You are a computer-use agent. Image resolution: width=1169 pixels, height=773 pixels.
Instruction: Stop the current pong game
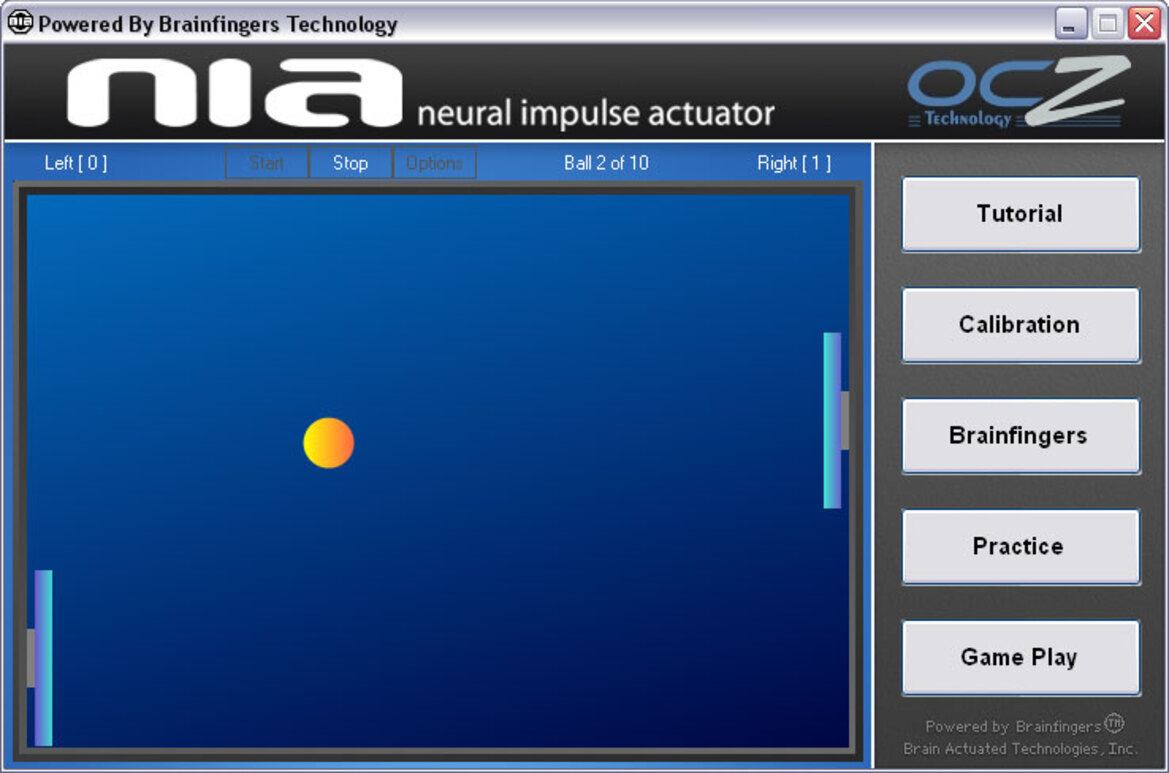[x=350, y=163]
